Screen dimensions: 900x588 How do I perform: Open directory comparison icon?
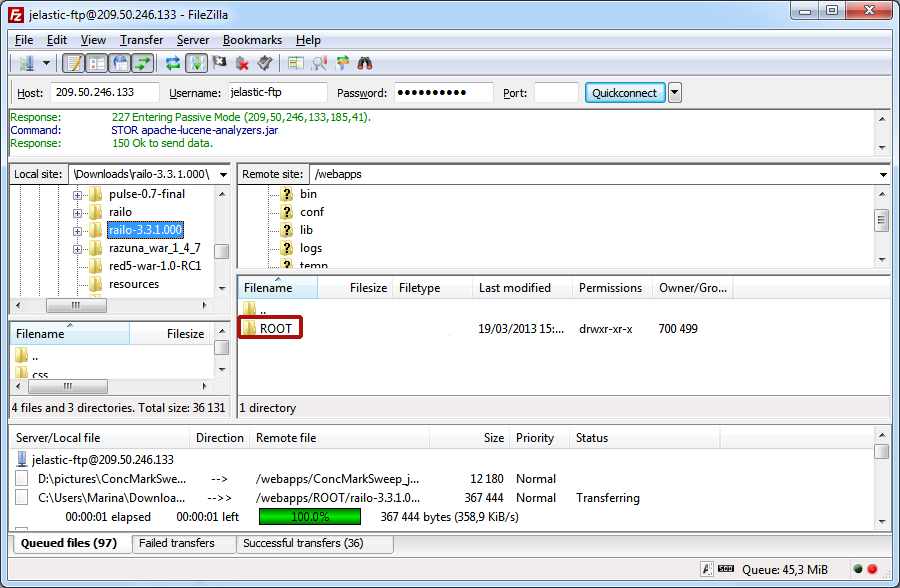(x=296, y=63)
